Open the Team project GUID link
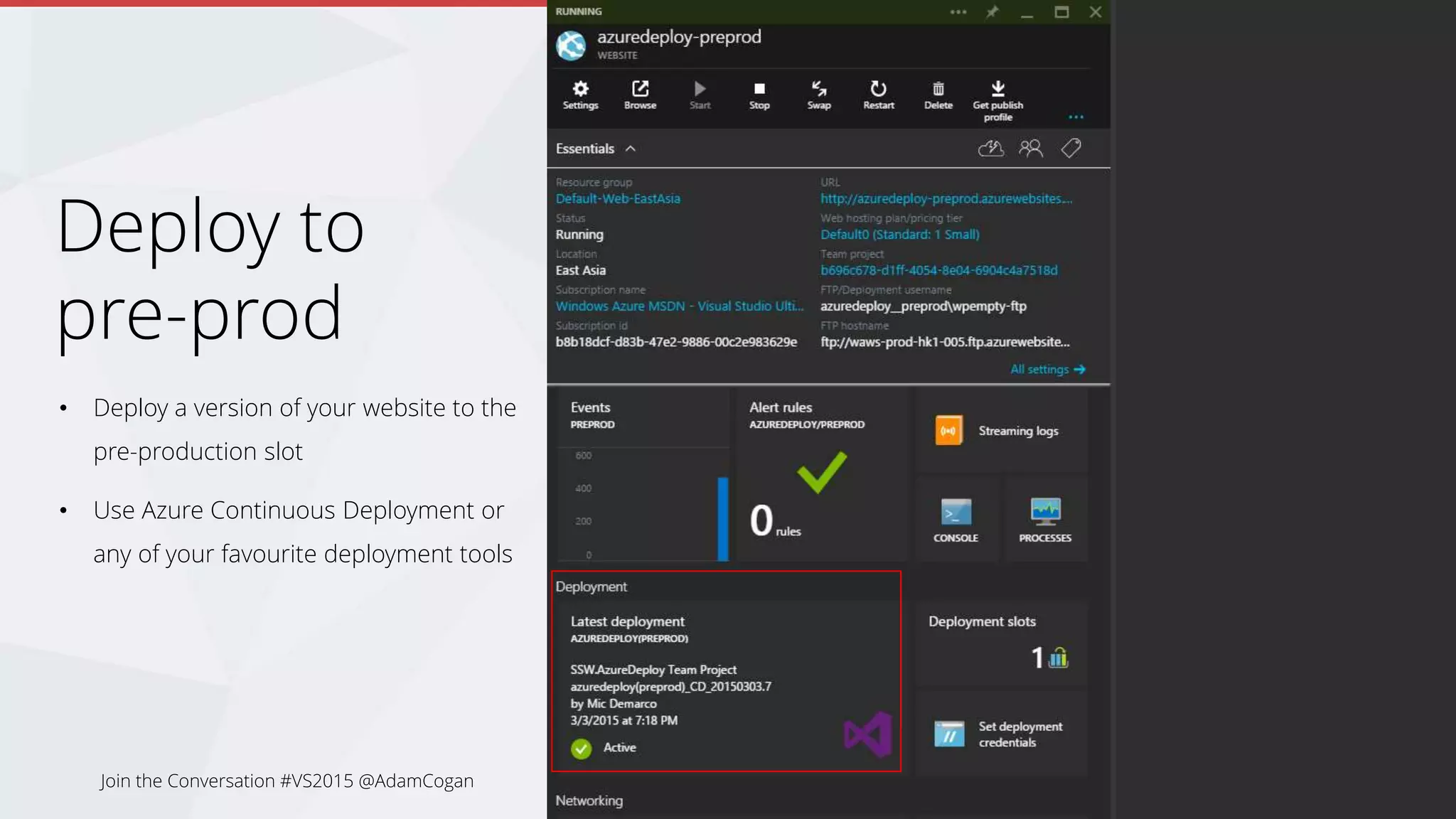 tap(939, 270)
